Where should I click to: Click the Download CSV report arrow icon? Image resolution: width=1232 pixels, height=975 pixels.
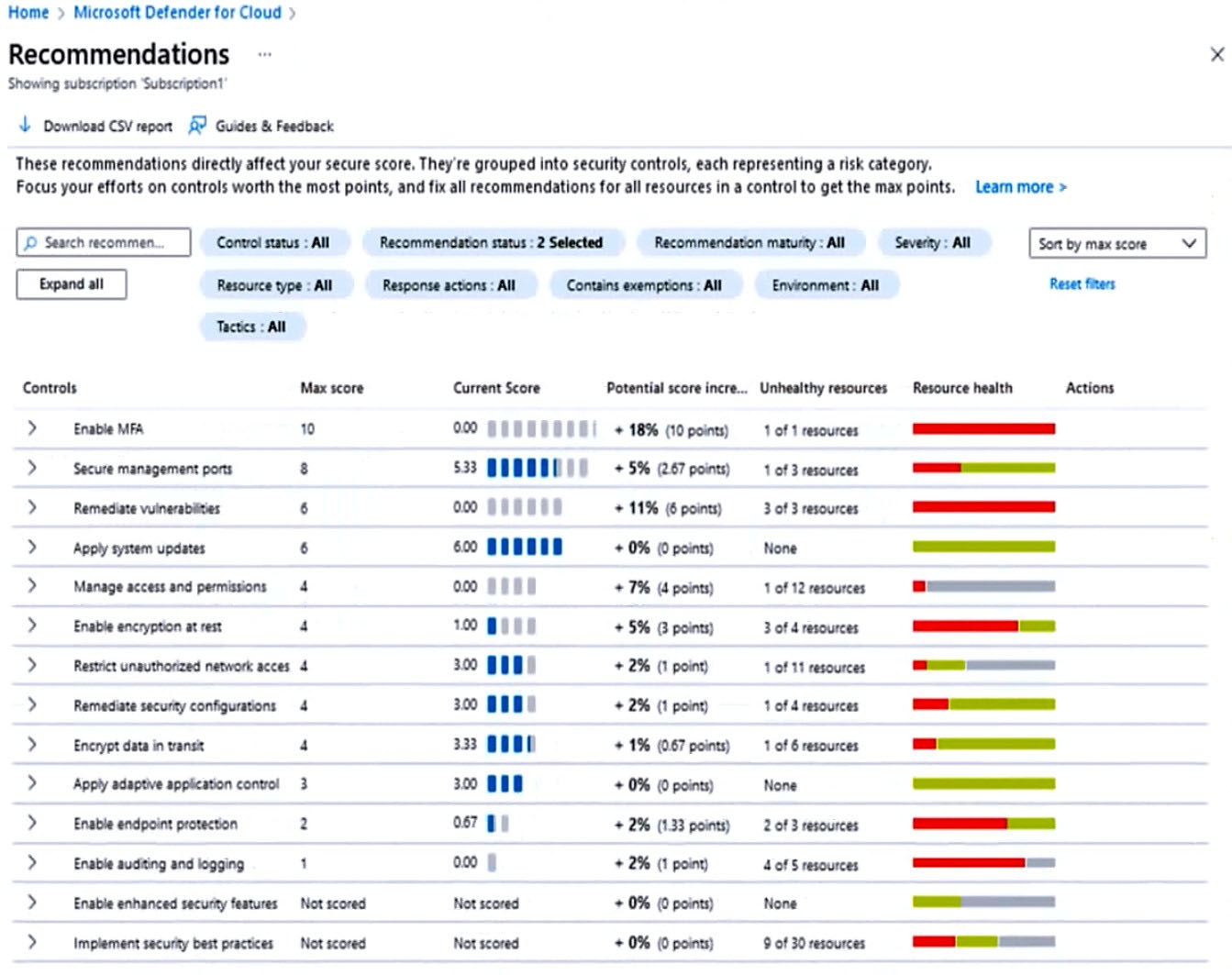point(25,125)
